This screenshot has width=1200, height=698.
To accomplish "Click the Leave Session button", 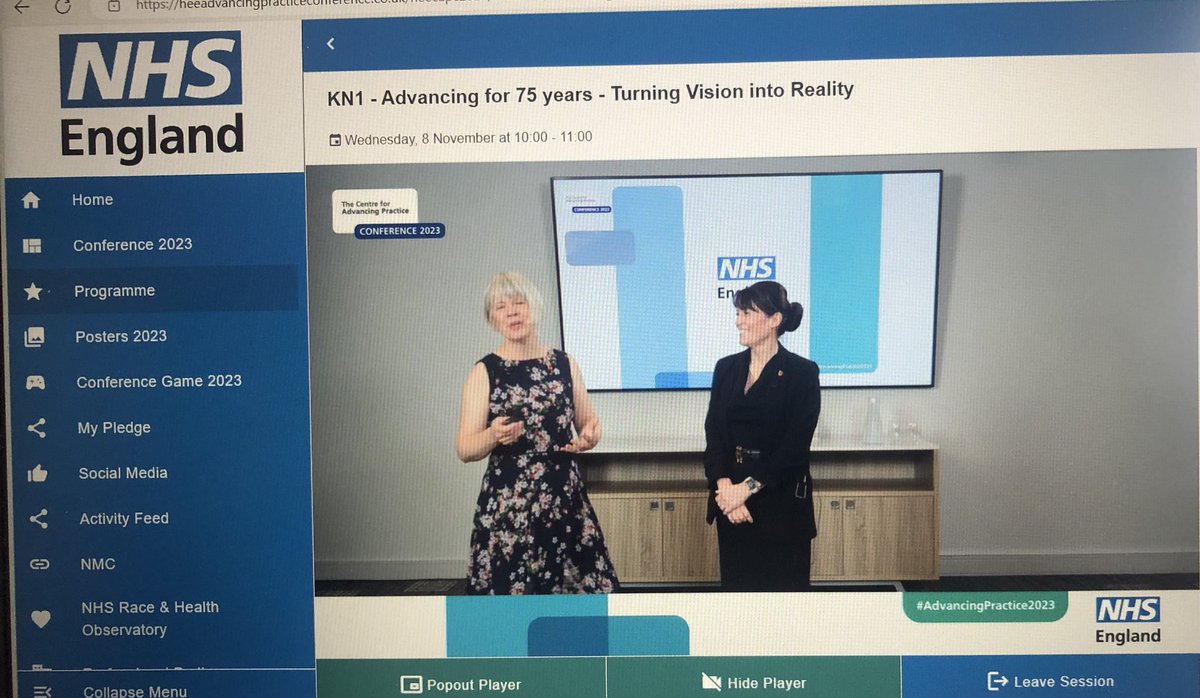I will (1050, 676).
